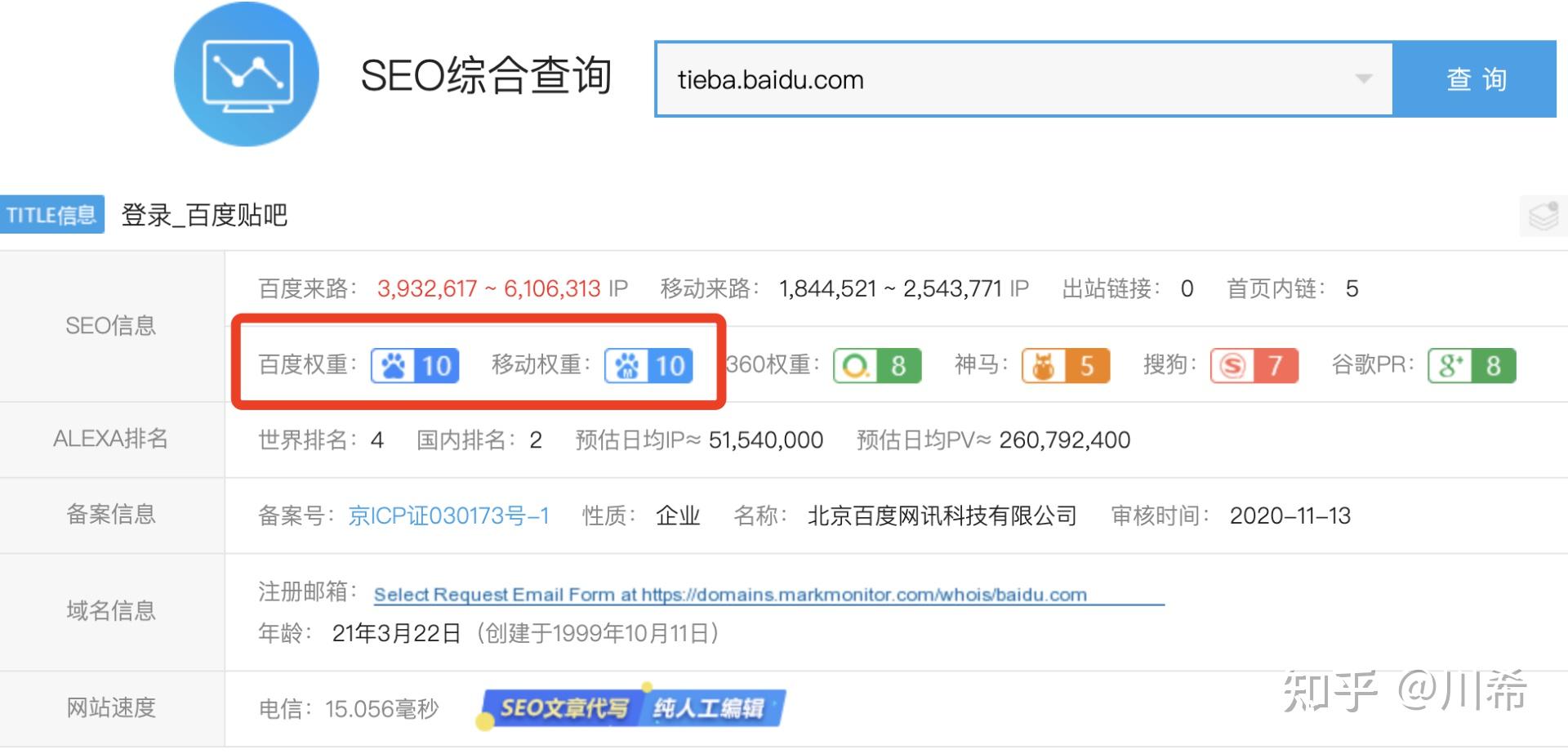The width and height of the screenshot is (1568, 754).
Task: Click the SEO信息 row header
Action: tap(111, 326)
